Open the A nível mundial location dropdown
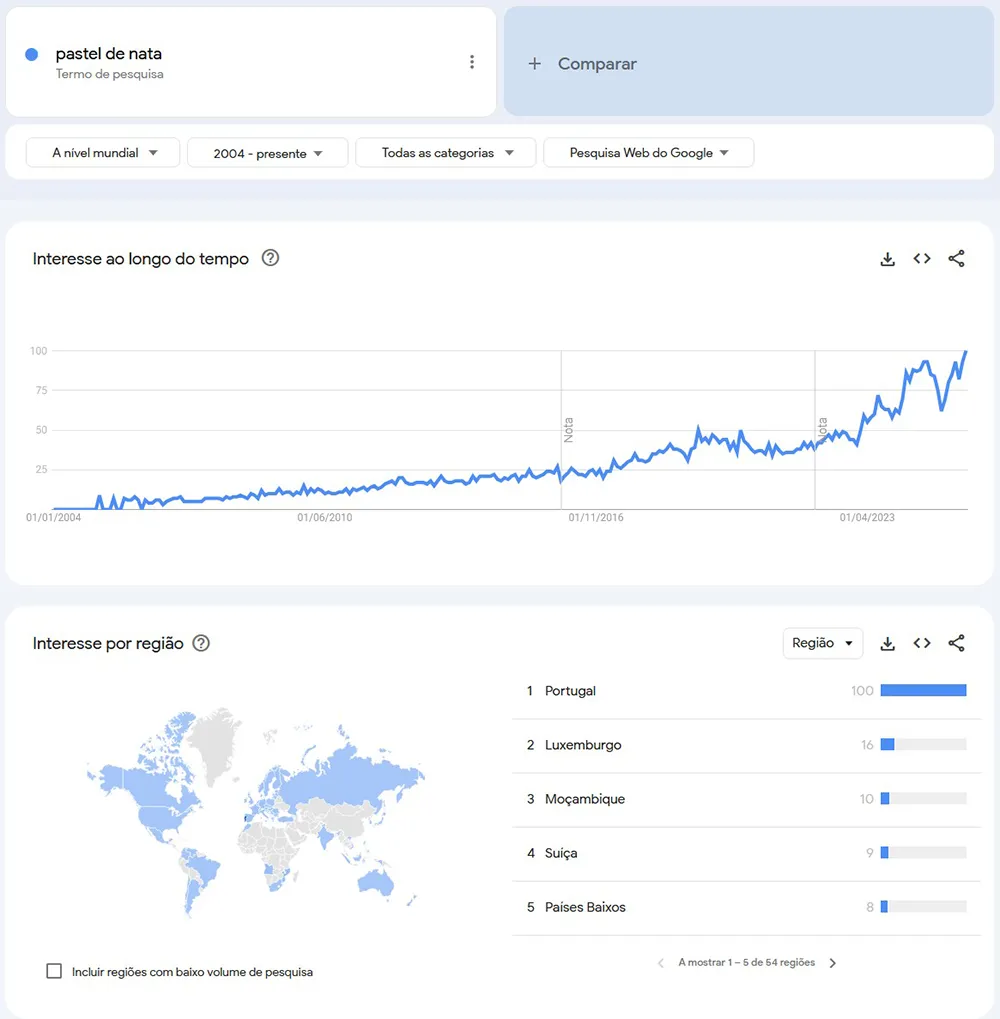This screenshot has height=1019, width=1000. (102, 152)
